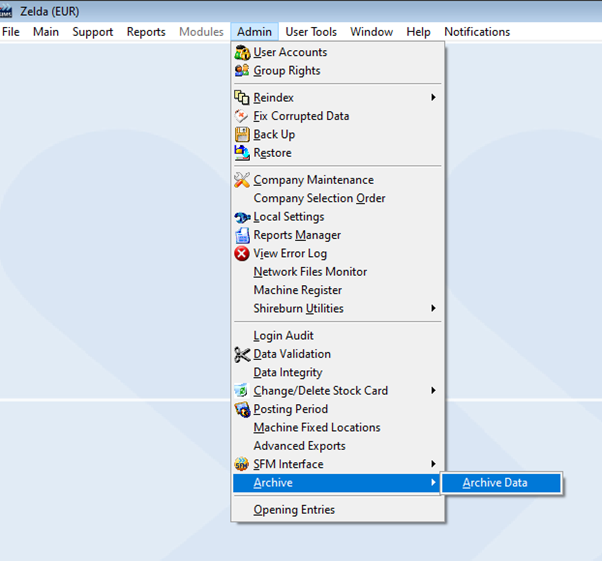
Task: Click the Data Validation scissors icon
Action: [x=242, y=354]
